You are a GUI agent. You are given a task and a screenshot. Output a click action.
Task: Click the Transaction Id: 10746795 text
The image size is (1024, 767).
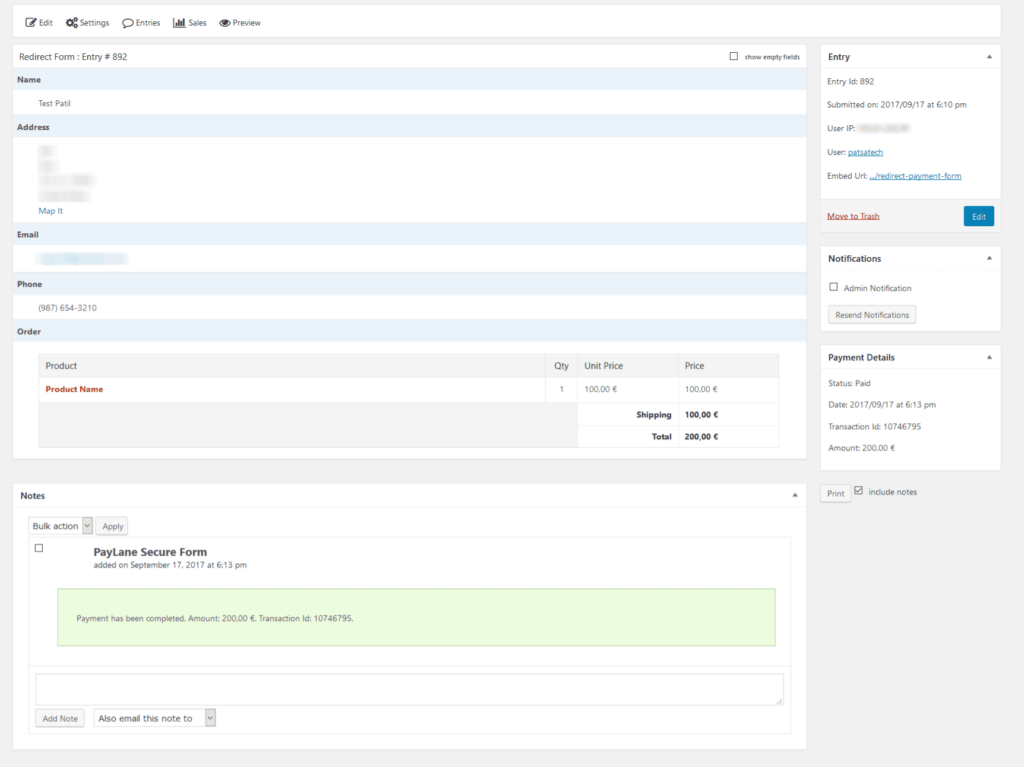874,427
